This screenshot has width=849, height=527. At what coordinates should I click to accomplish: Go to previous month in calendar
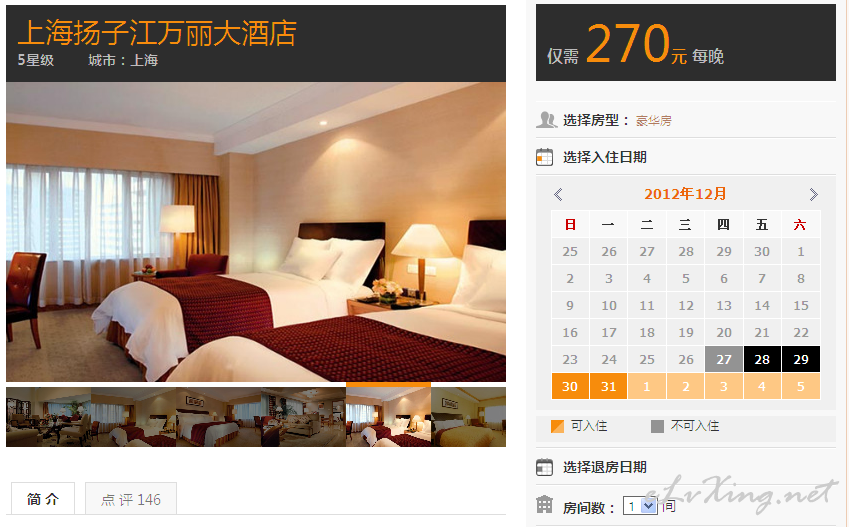pyautogui.click(x=558, y=194)
